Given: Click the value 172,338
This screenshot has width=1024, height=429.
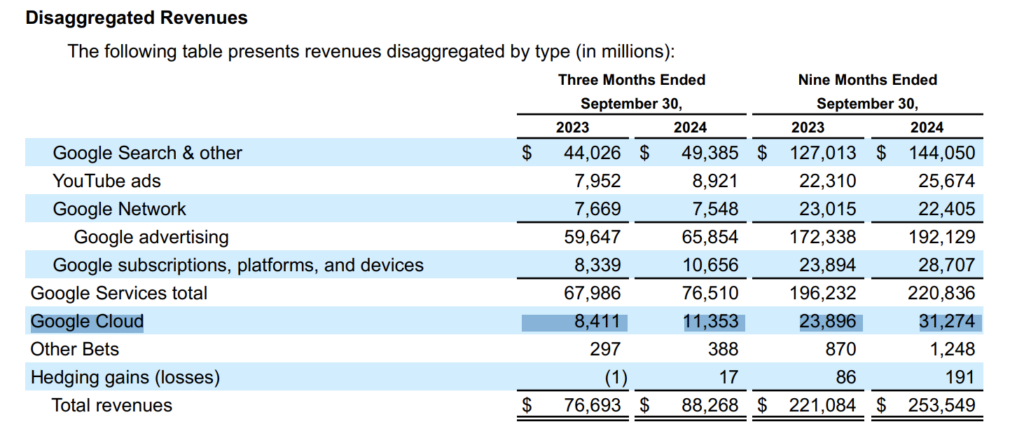Looking at the screenshot, I should 822,237.
